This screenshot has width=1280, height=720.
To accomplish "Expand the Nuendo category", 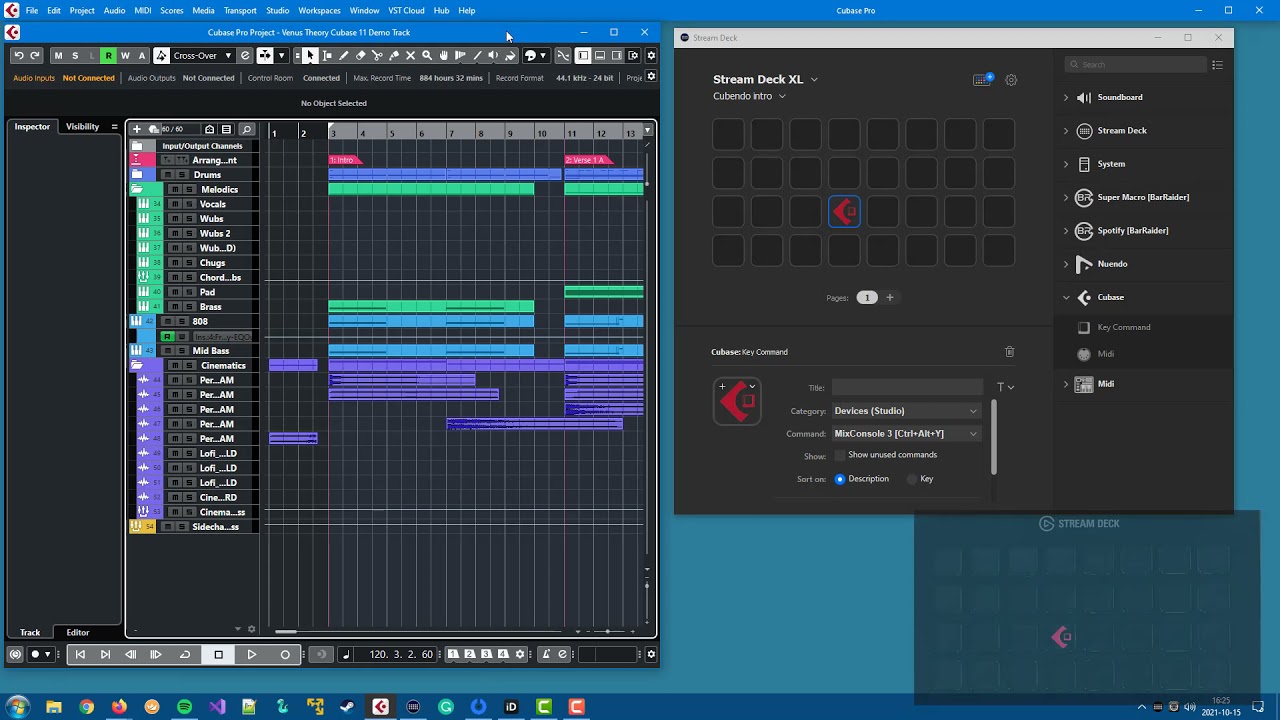I will (x=1066, y=264).
